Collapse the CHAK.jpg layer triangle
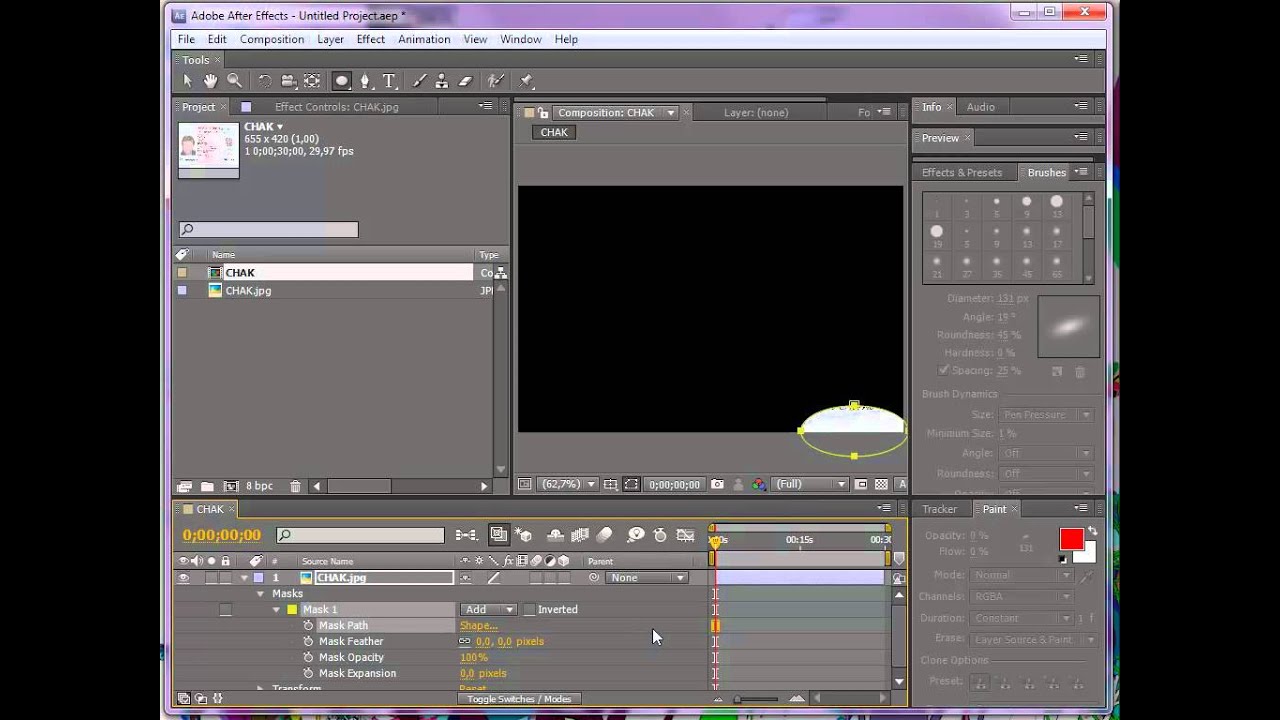The width and height of the screenshot is (1280, 720). click(x=244, y=578)
